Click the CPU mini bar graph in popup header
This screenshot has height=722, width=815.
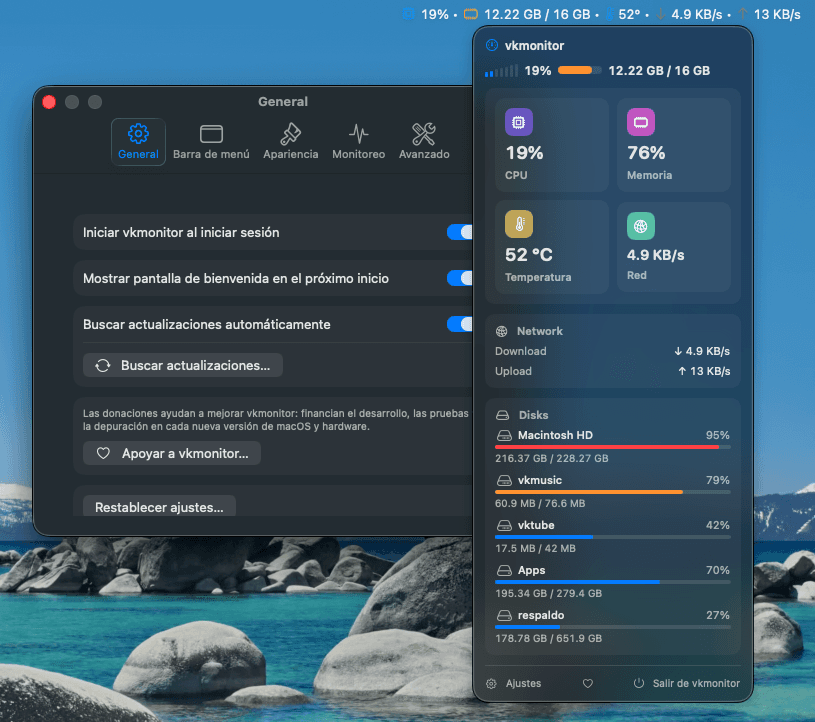pyautogui.click(x=501, y=71)
